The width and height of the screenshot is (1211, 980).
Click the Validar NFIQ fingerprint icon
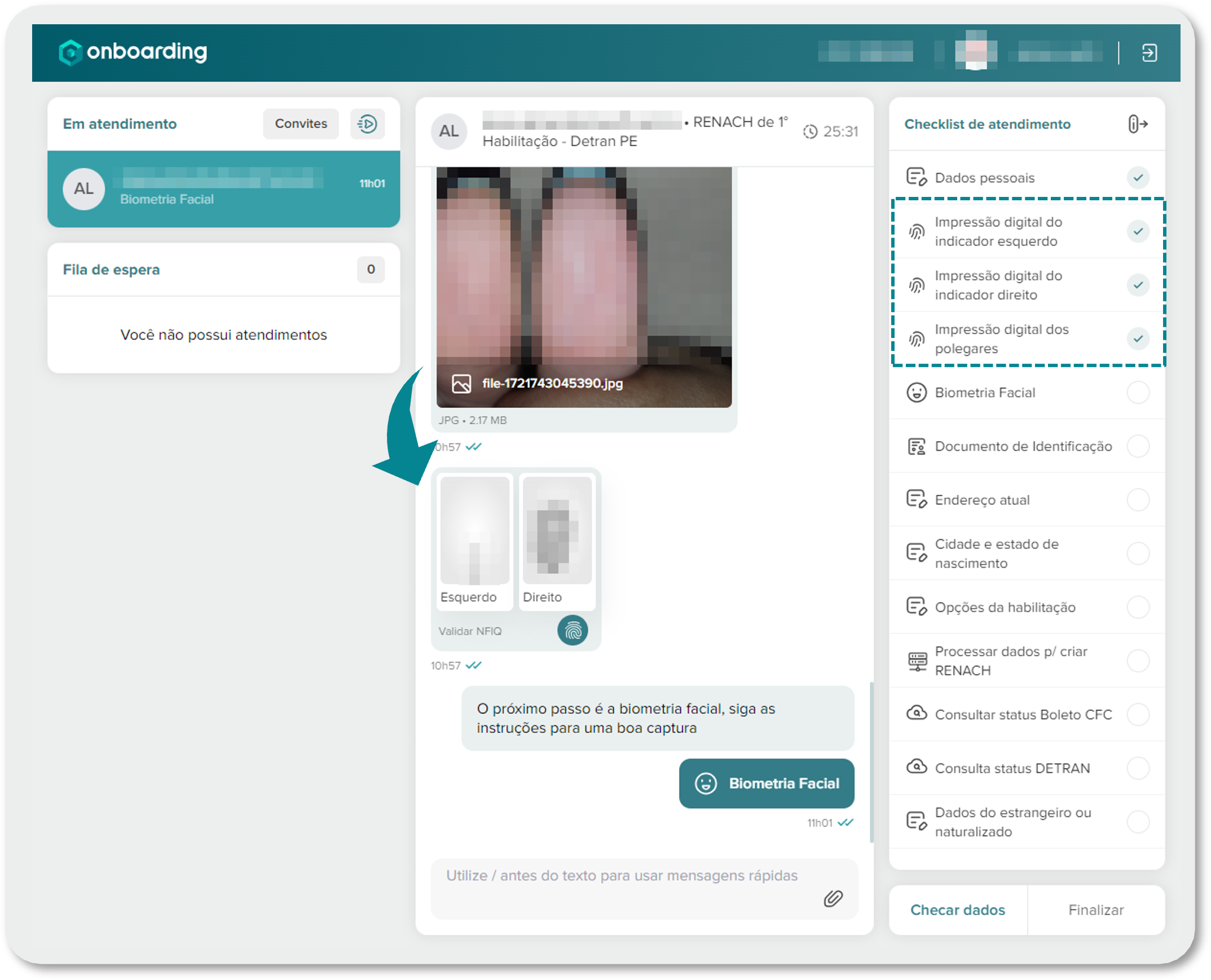[572, 630]
